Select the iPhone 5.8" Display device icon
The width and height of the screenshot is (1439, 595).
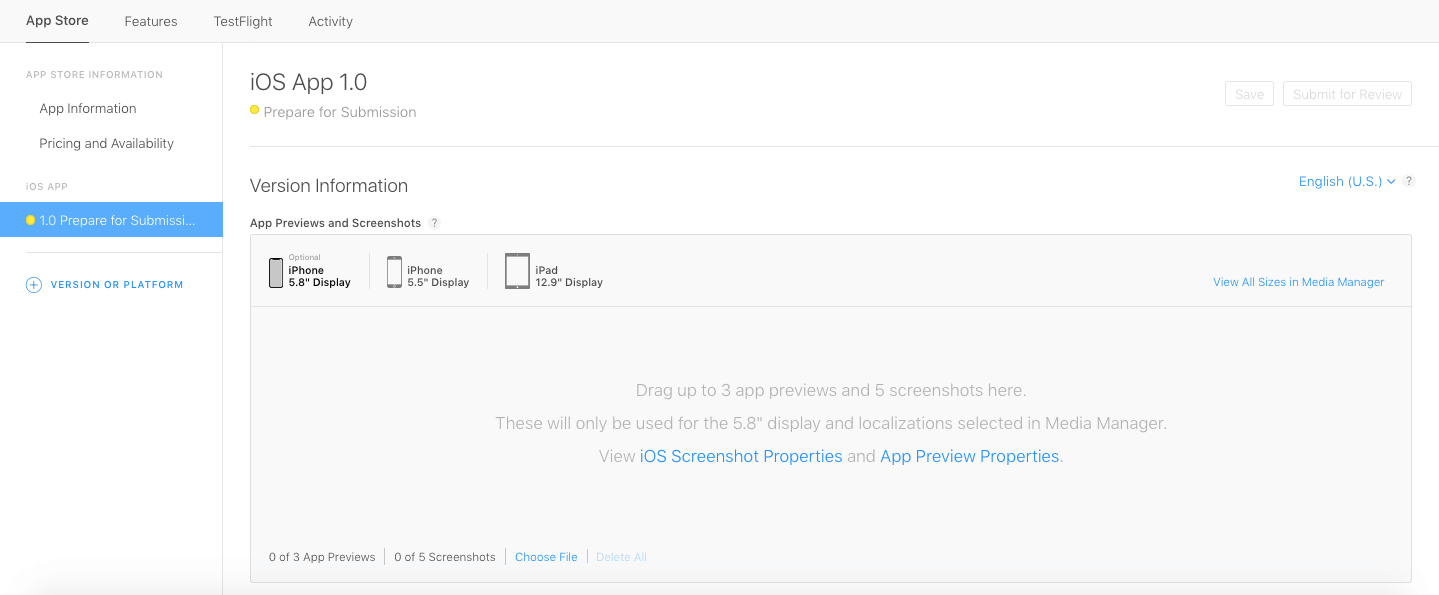276,273
